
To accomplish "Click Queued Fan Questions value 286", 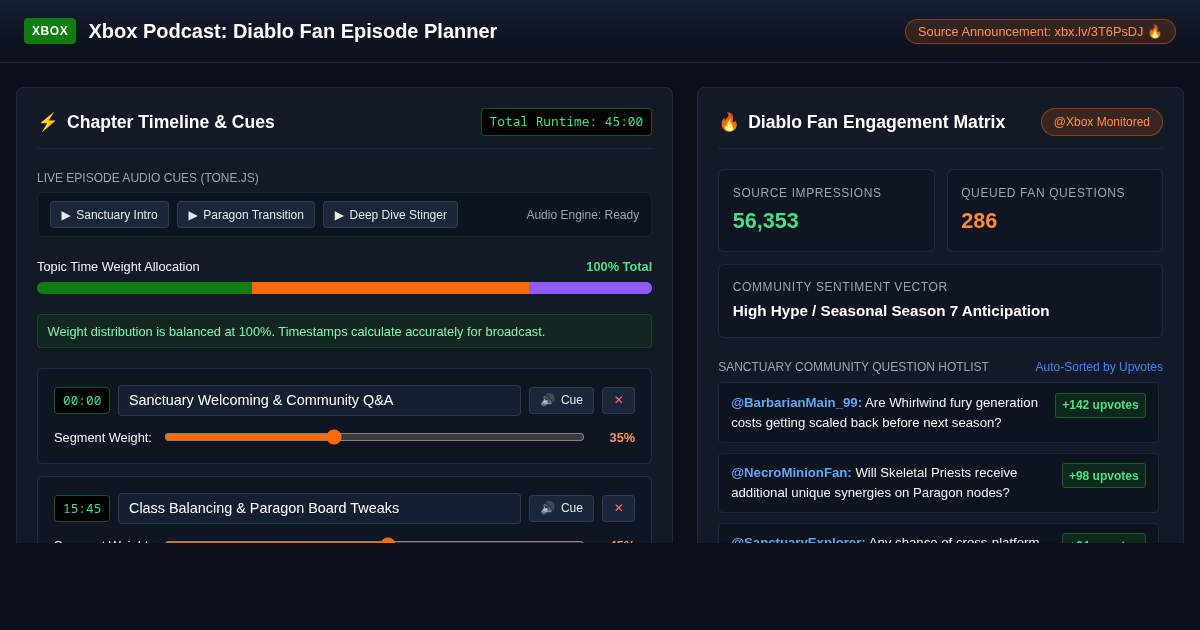I will point(979,221).
